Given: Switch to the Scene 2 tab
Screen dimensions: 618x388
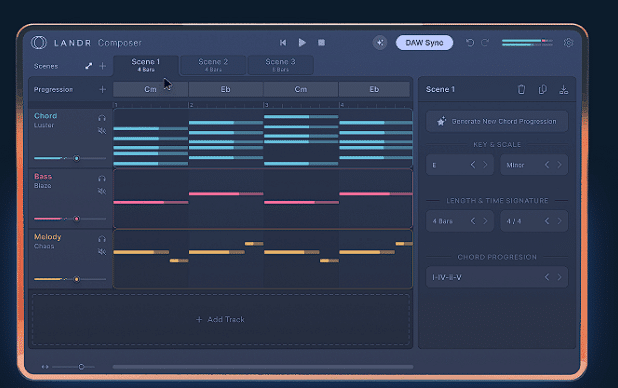Looking at the screenshot, I should (x=213, y=65).
